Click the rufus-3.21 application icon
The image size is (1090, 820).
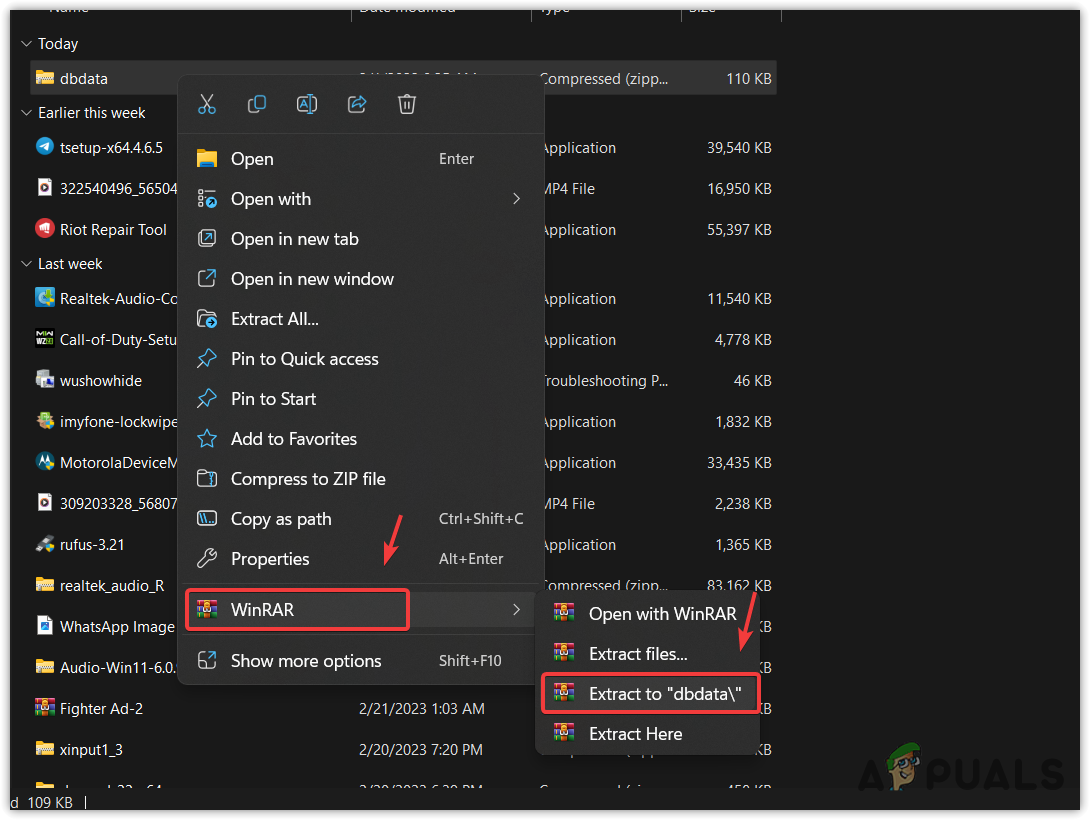click(44, 545)
